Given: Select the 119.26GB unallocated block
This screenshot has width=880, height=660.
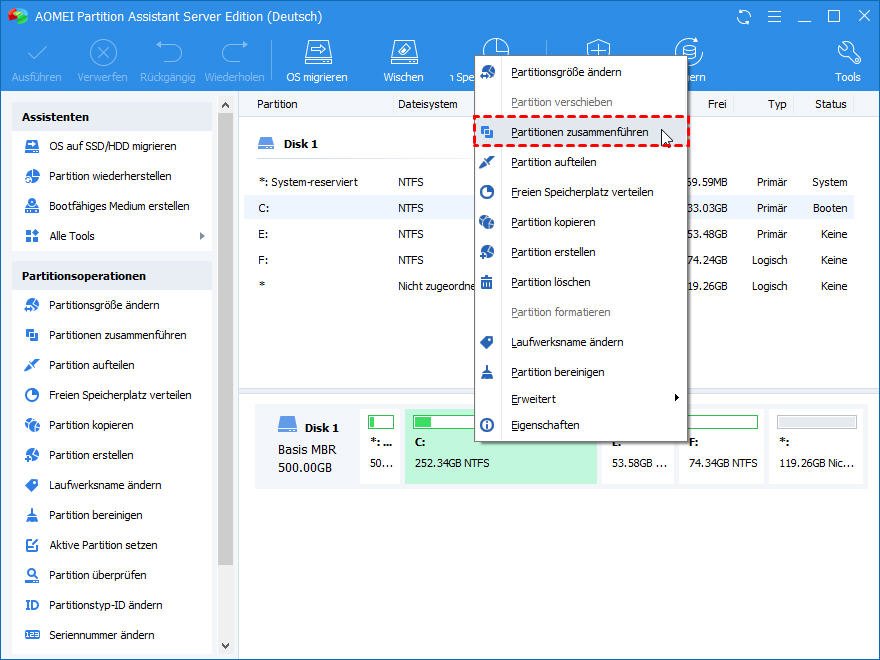Looking at the screenshot, I should tap(817, 446).
